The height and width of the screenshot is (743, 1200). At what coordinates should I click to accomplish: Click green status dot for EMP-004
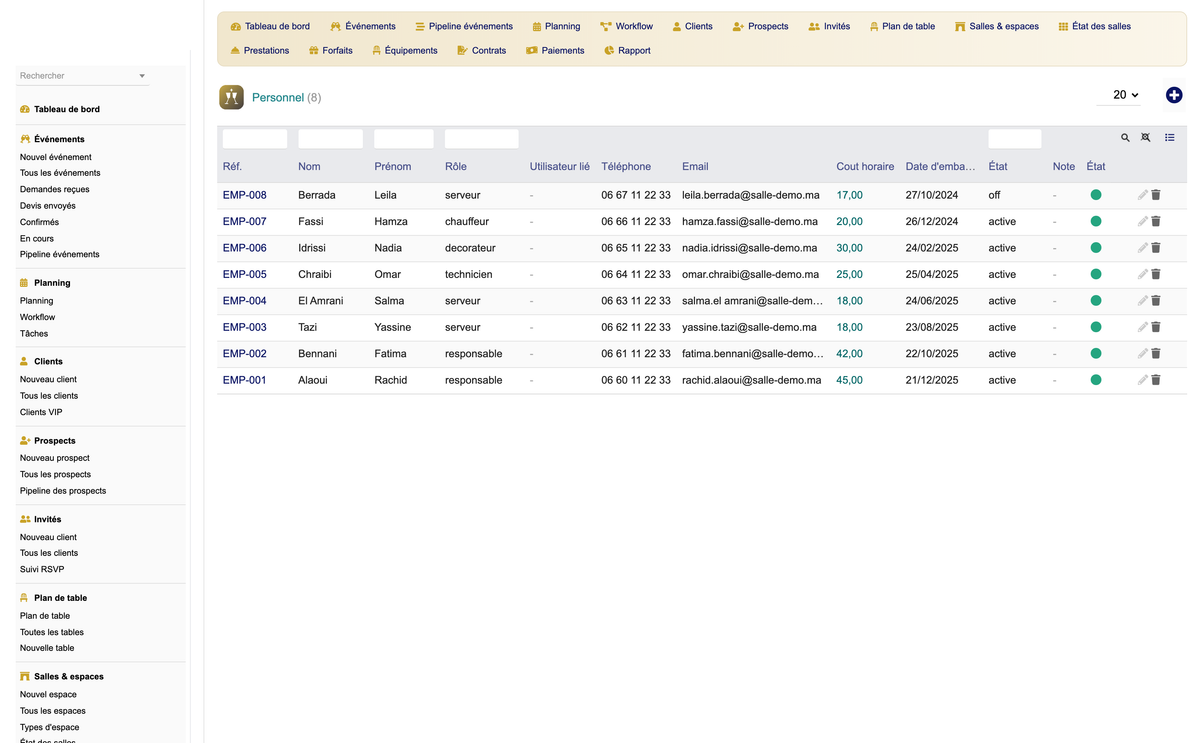click(1096, 301)
